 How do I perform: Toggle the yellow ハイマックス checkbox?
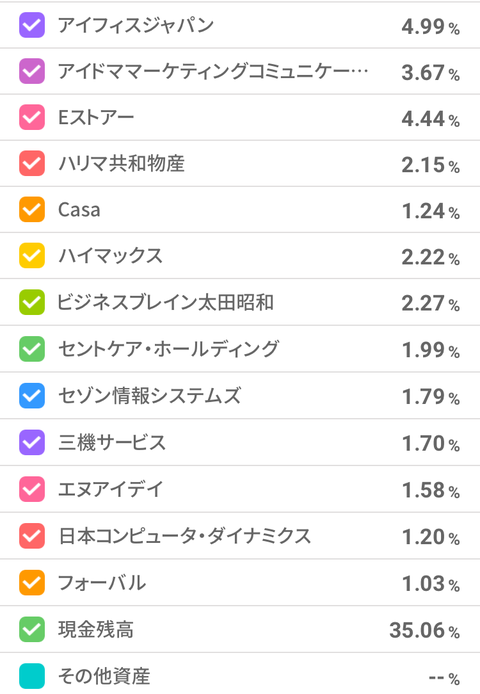(32, 255)
